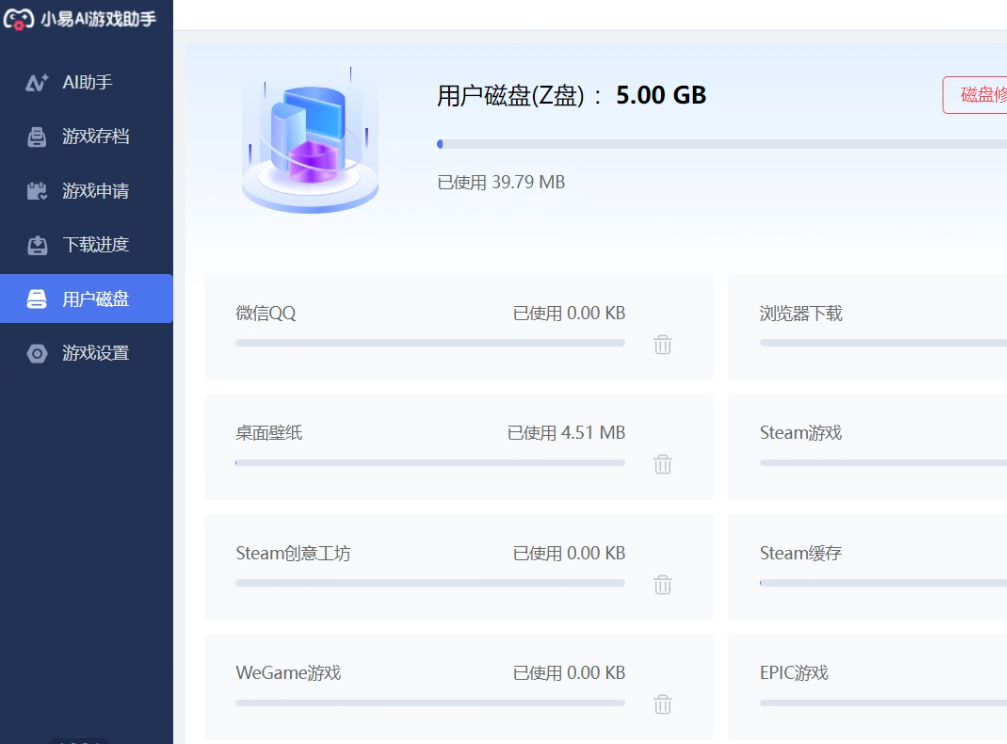Switch to 游戏存档 page
This screenshot has height=744, width=1007.
click(95, 137)
